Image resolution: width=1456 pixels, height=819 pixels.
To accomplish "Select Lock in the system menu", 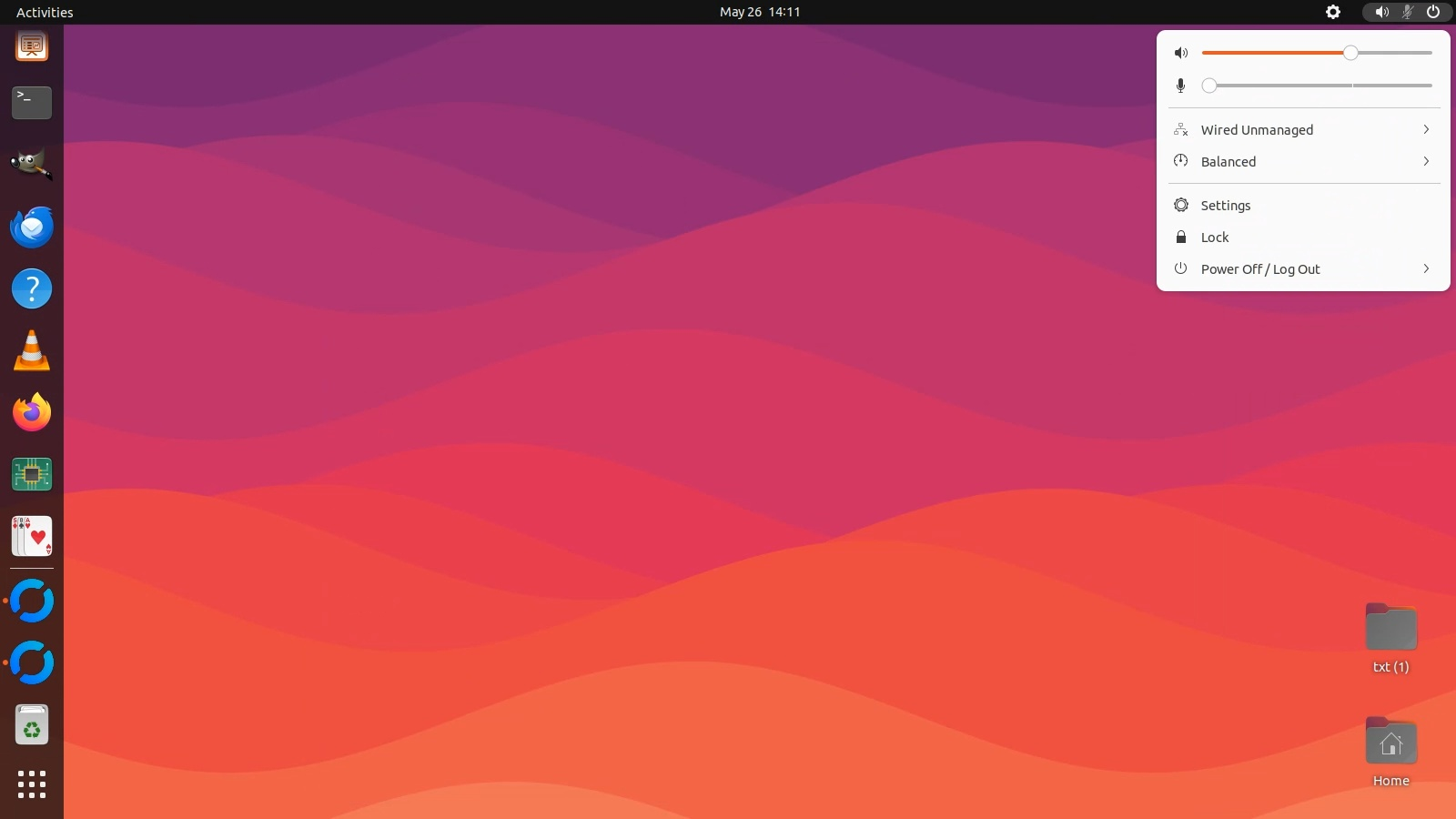I will pyautogui.click(x=1215, y=238).
